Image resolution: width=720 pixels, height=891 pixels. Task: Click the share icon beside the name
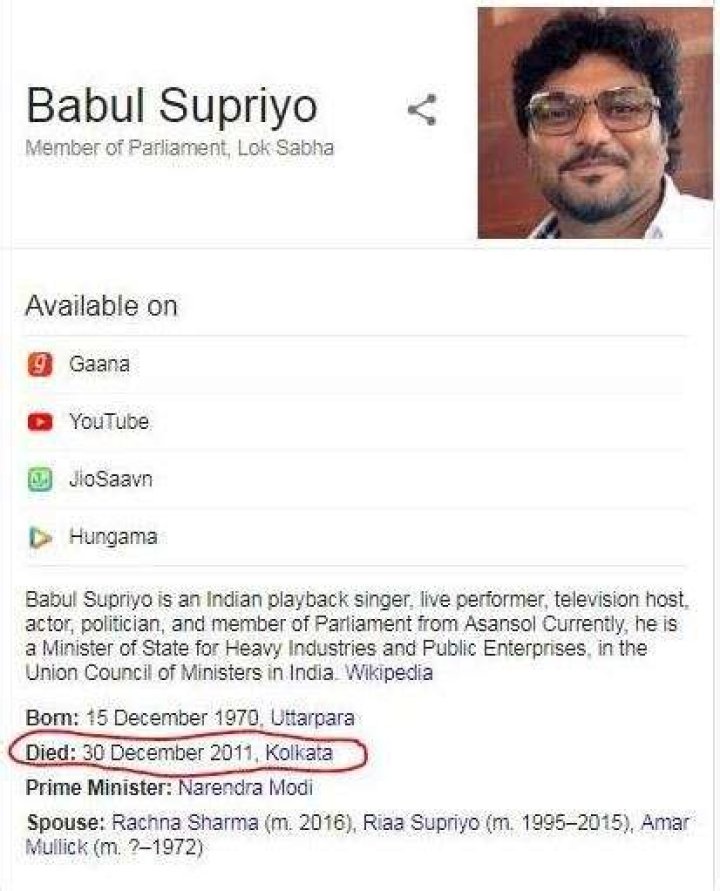pos(422,110)
